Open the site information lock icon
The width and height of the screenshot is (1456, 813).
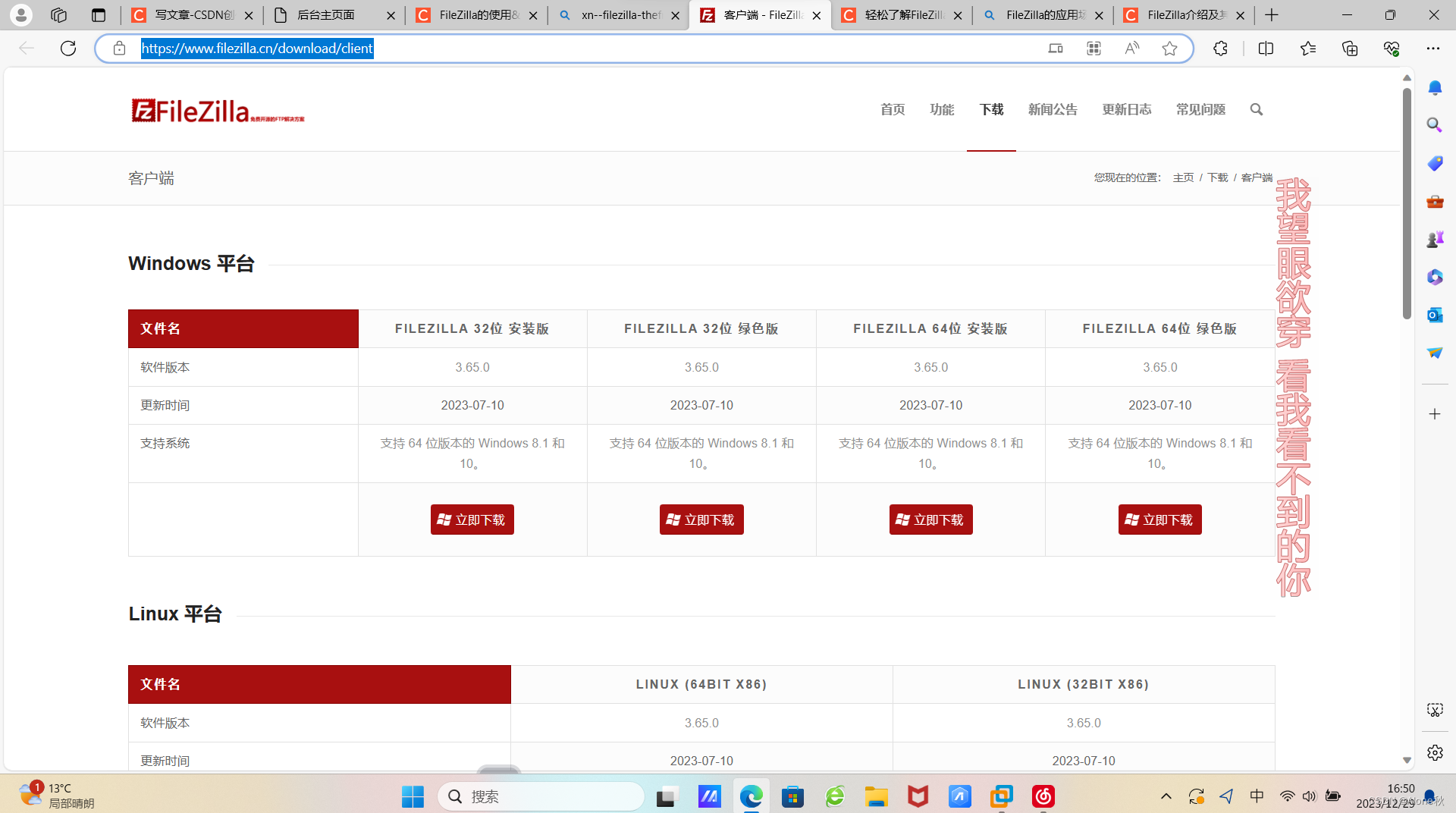[x=119, y=49]
